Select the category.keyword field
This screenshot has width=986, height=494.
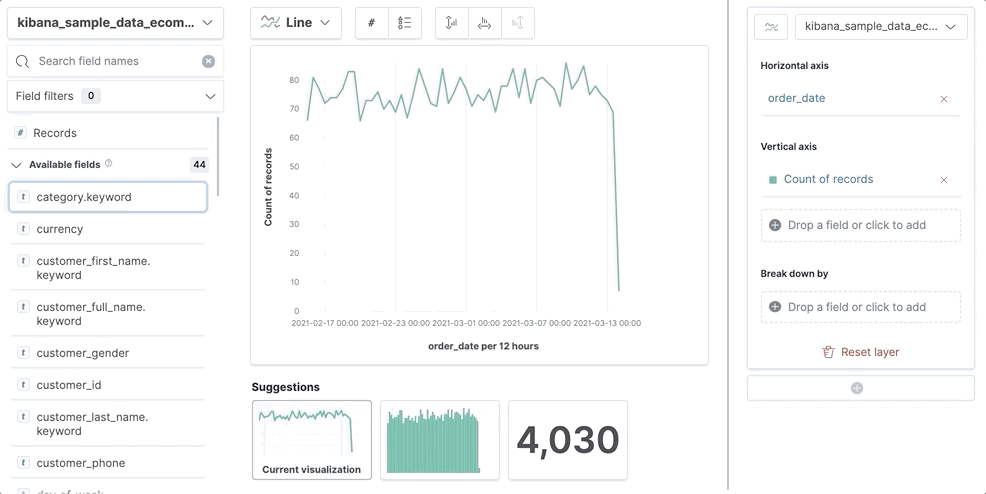108,197
